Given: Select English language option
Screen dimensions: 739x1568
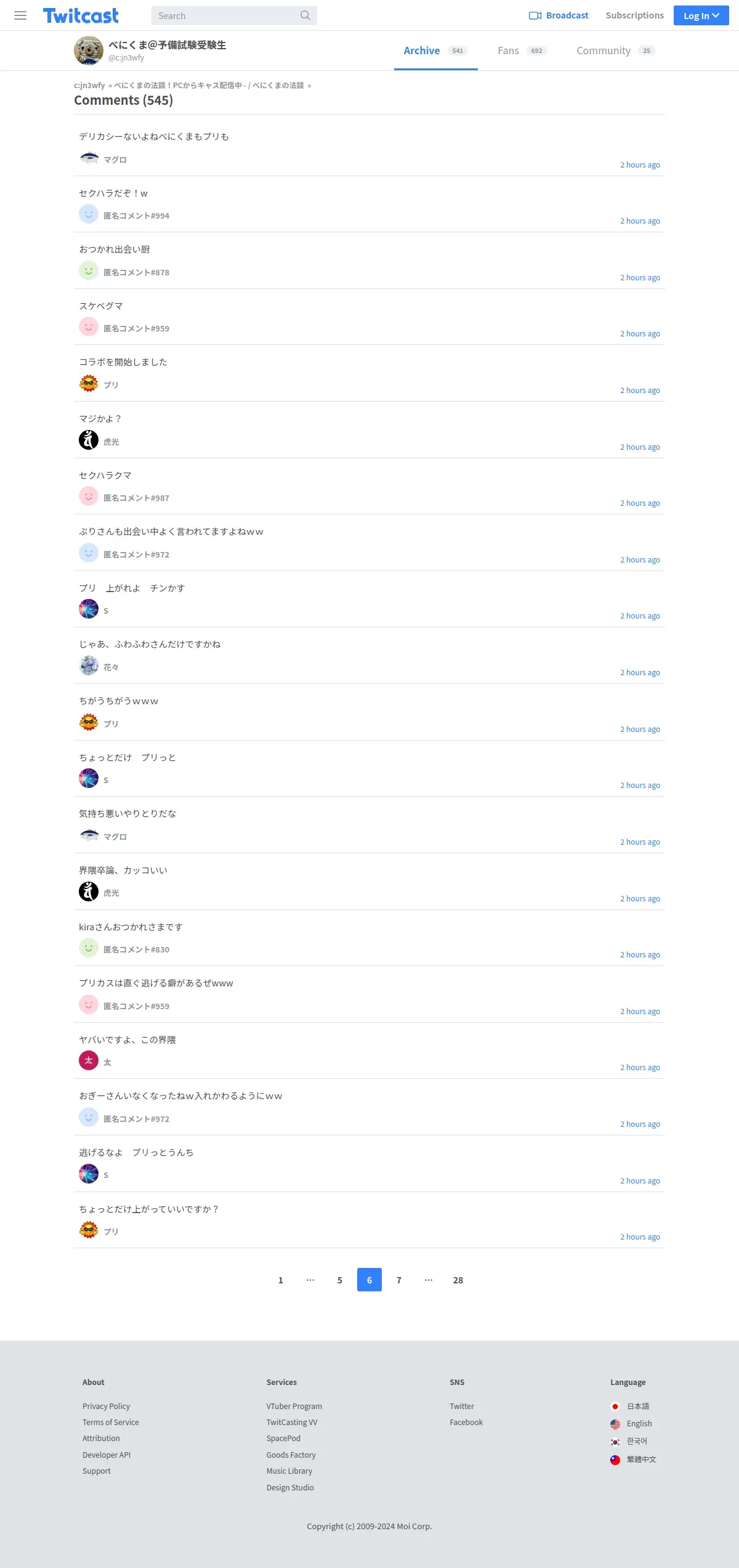Looking at the screenshot, I should pos(639,1423).
